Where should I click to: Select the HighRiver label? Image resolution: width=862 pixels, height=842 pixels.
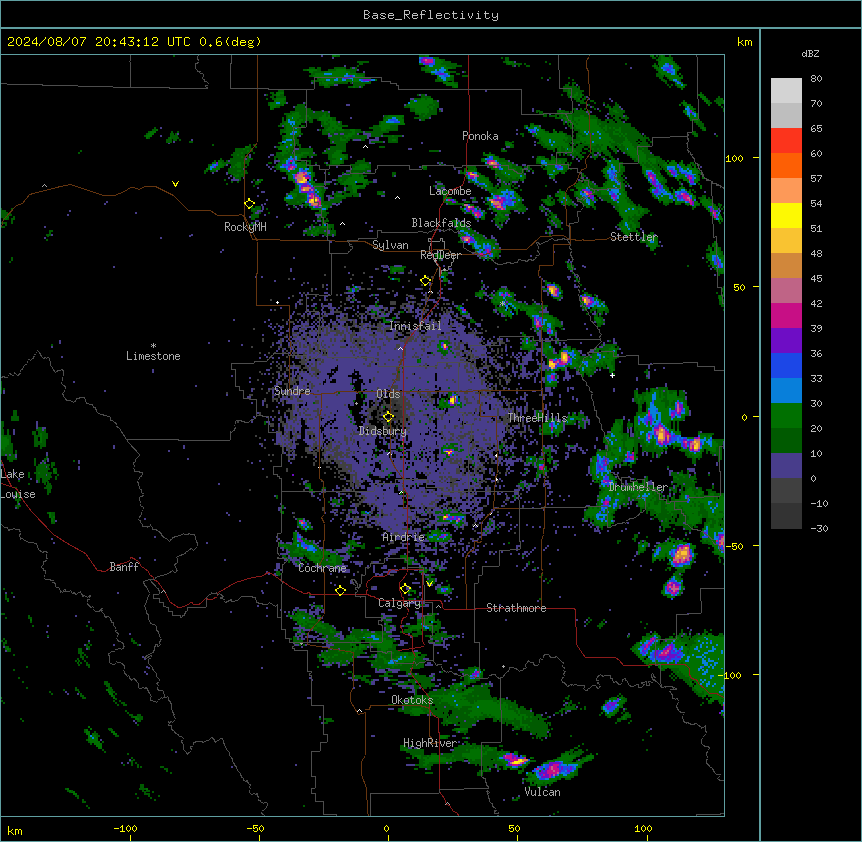pyautogui.click(x=430, y=743)
